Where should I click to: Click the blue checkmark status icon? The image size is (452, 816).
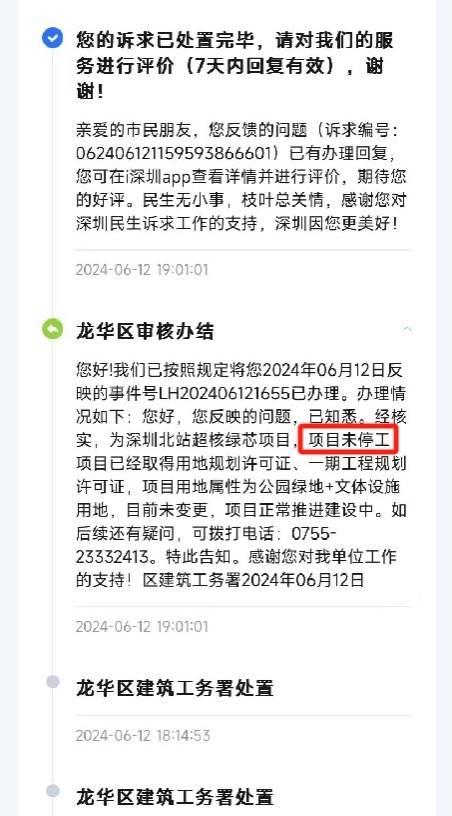53,38
